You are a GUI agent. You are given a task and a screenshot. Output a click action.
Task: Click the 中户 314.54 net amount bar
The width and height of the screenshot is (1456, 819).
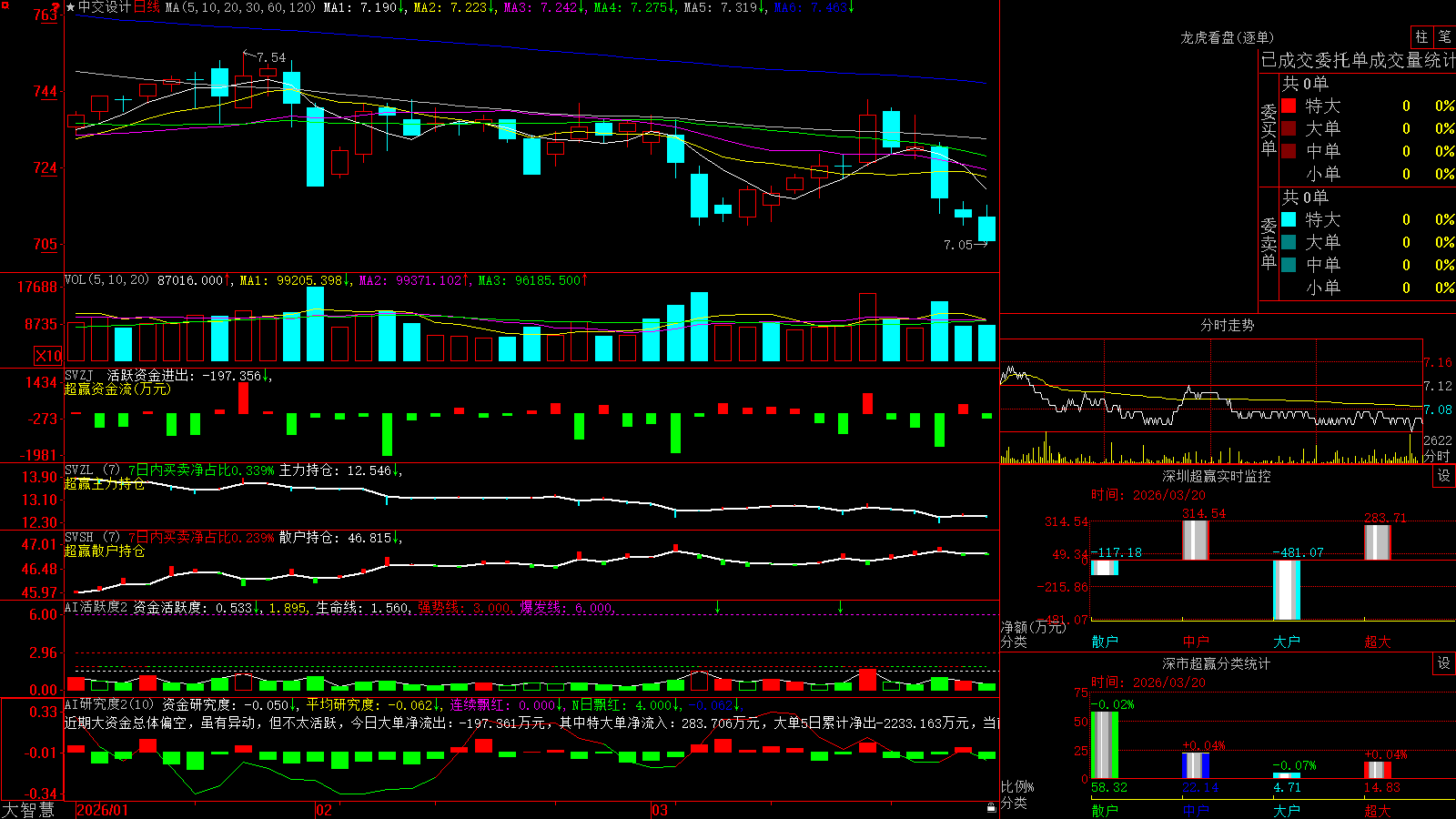(1196, 541)
